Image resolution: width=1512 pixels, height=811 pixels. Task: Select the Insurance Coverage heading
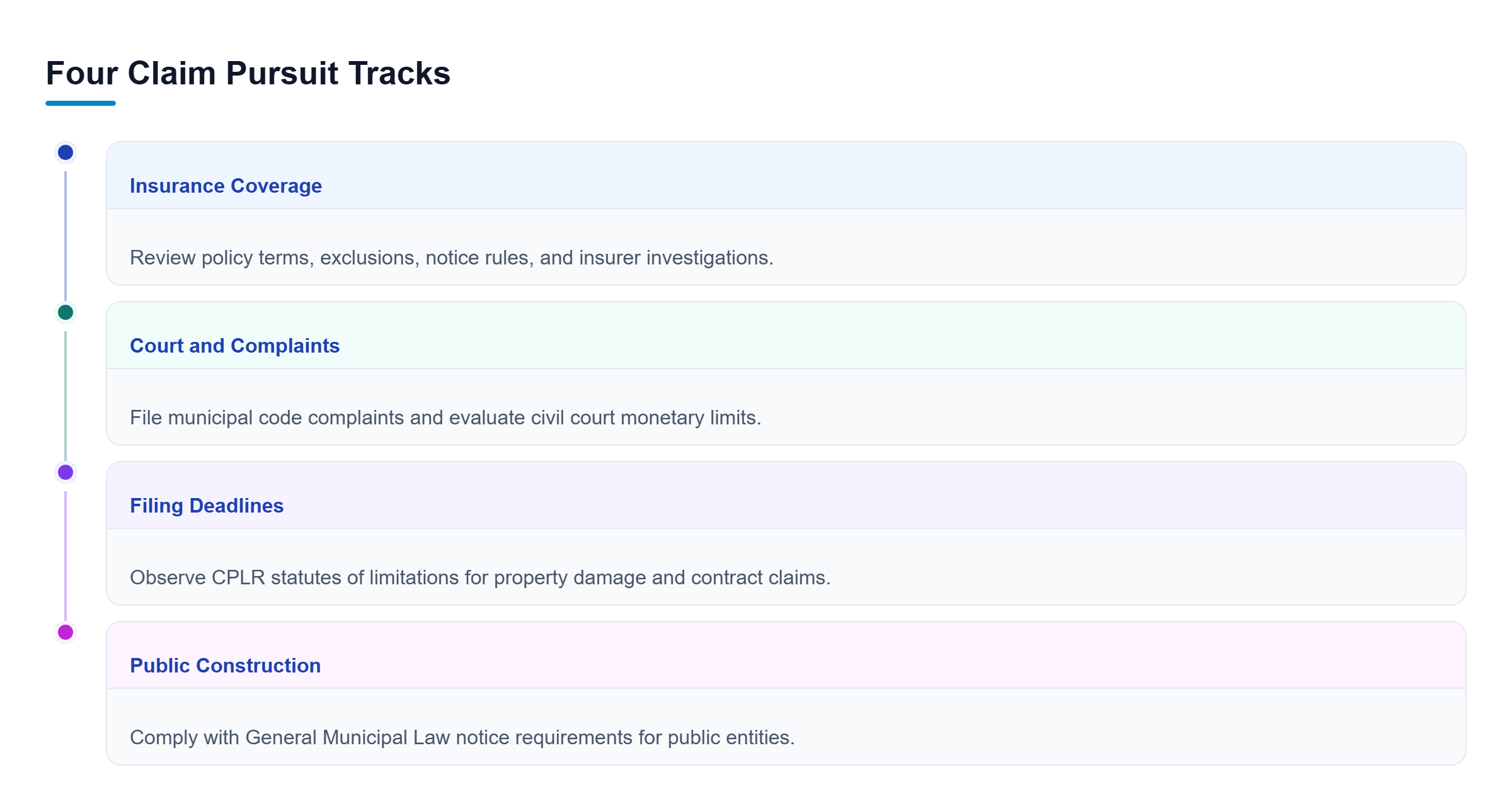tap(226, 186)
